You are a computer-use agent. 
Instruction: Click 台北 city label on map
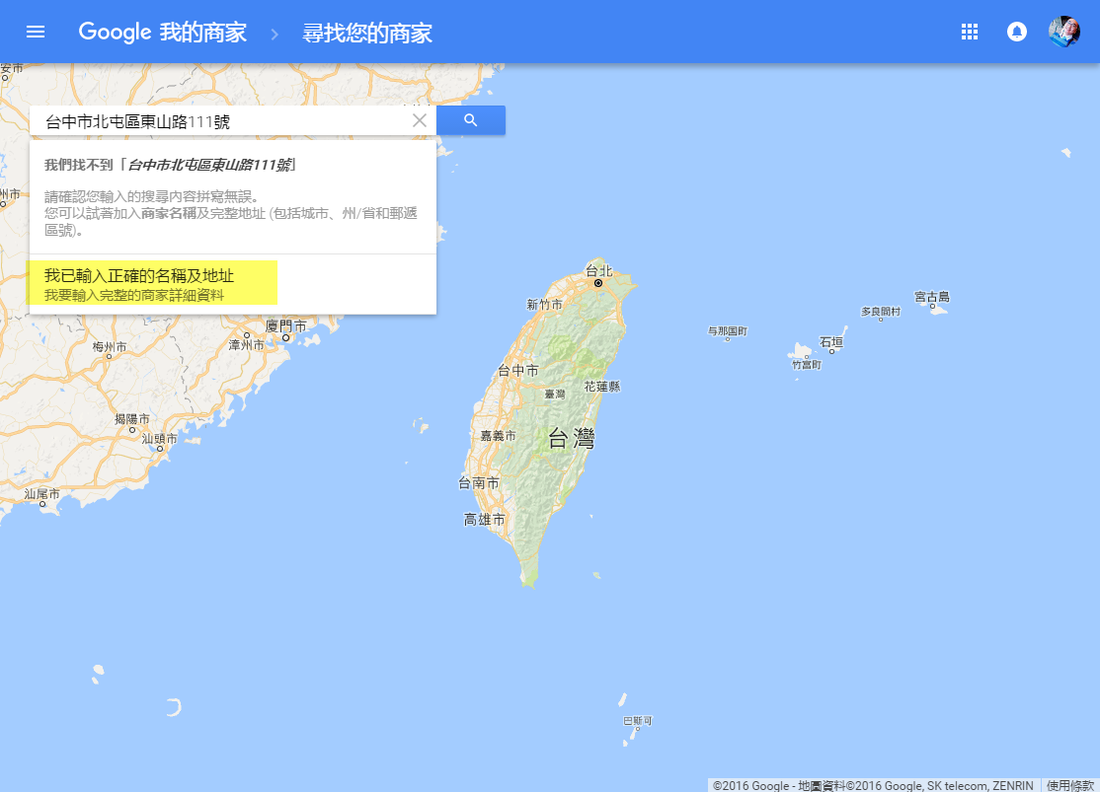pos(598,271)
